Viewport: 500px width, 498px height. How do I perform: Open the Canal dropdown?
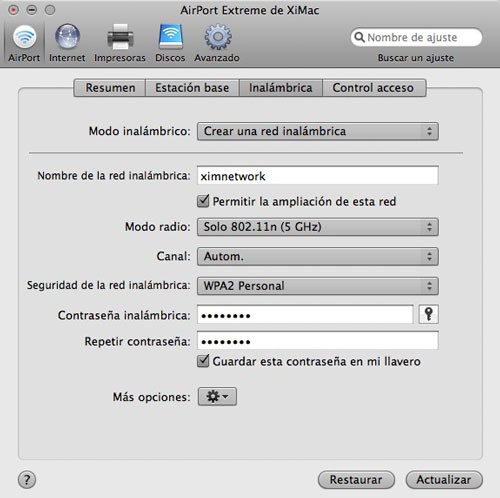pos(318,256)
